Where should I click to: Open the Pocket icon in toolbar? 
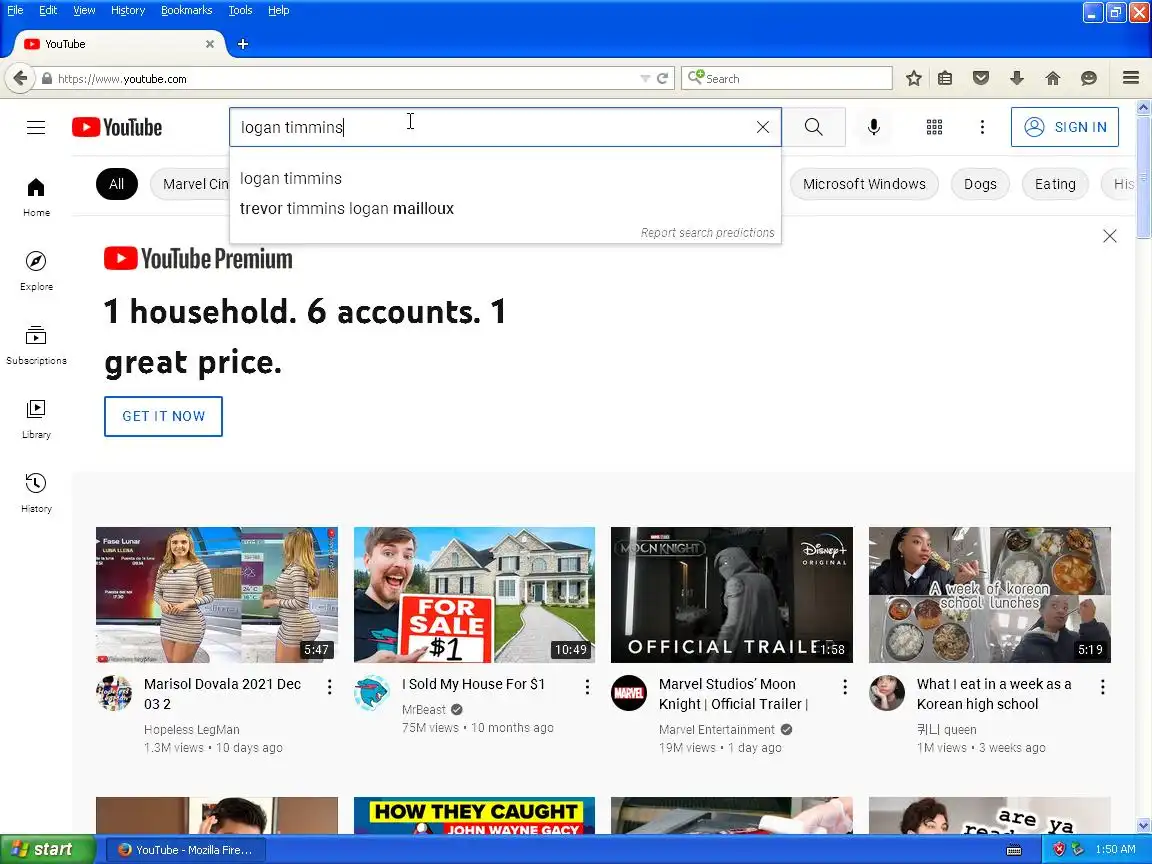pos(981,78)
